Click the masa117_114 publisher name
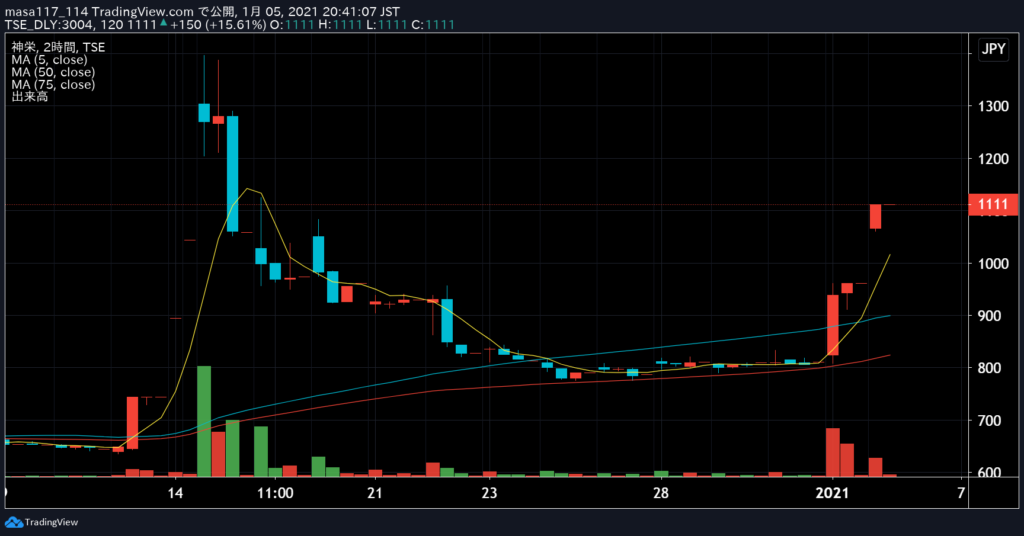 46,12
